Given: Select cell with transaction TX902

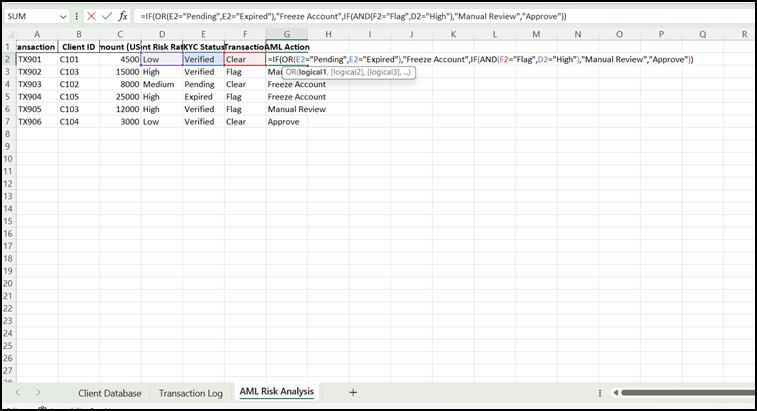Looking at the screenshot, I should coord(37,72).
